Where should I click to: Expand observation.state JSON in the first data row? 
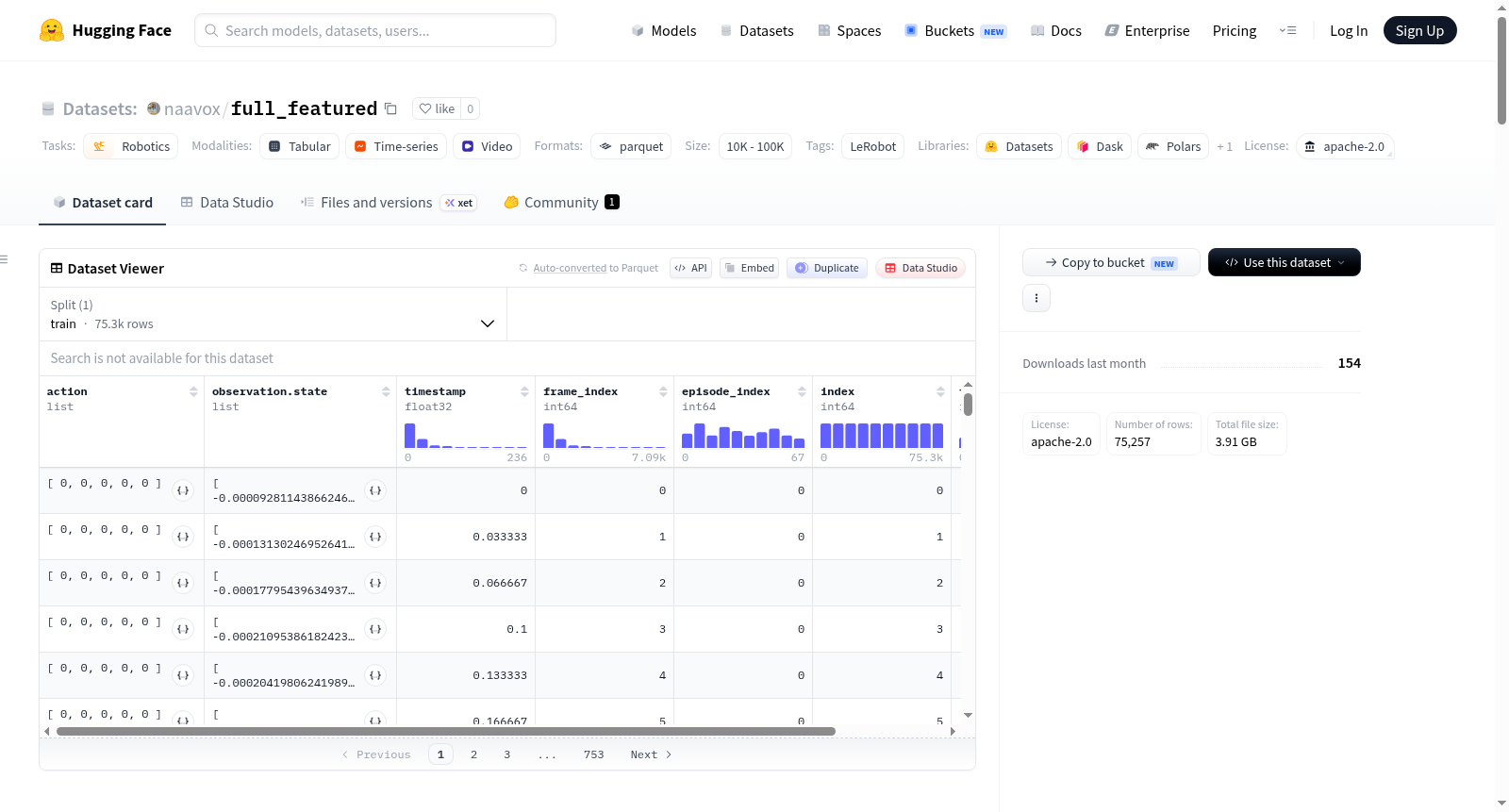375,490
